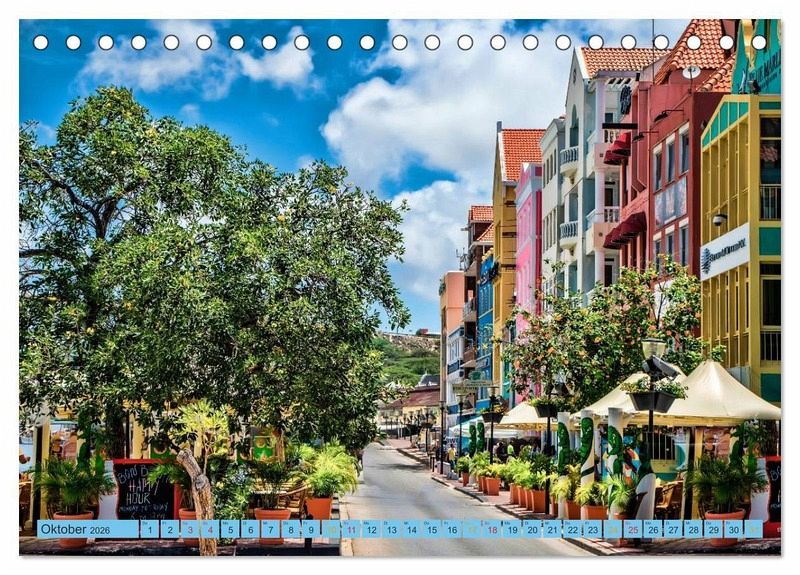Viewport: 800px width, 575px height.
Task: Select day 5 in the calendar strip
Action: click(230, 529)
